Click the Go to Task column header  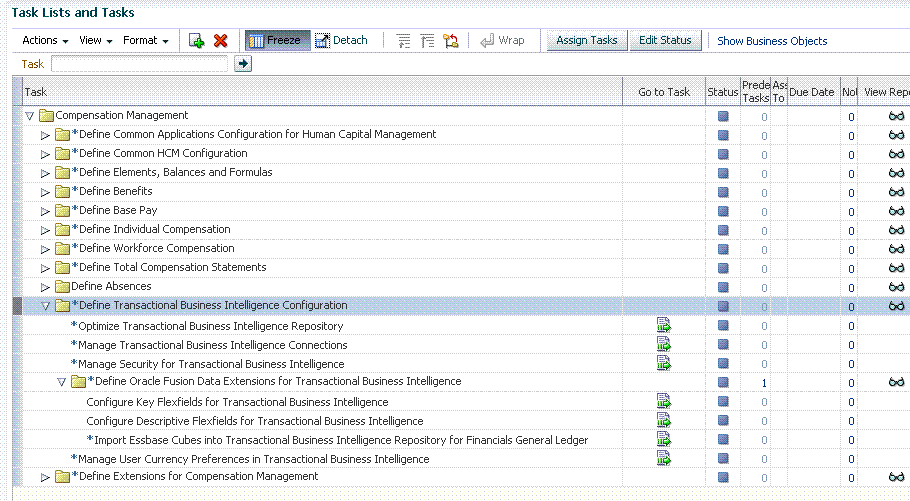pyautogui.click(x=664, y=92)
